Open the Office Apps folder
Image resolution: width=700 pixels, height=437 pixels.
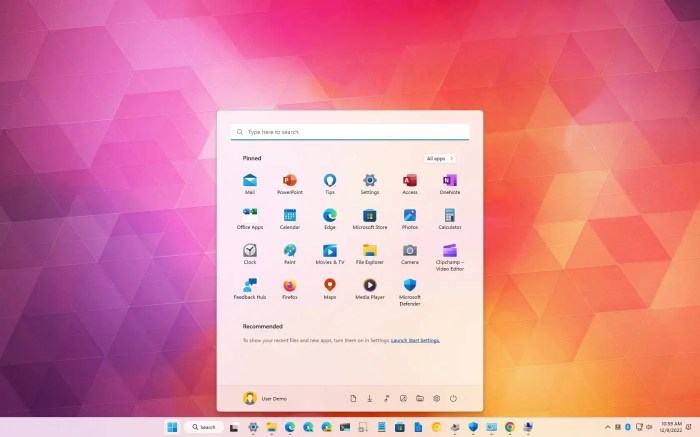(x=250, y=218)
